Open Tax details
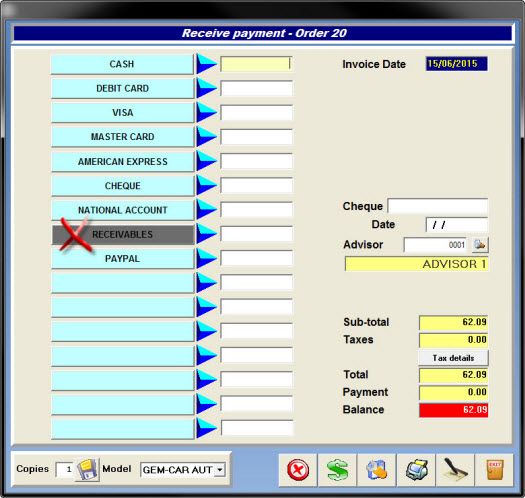 pyautogui.click(x=453, y=358)
